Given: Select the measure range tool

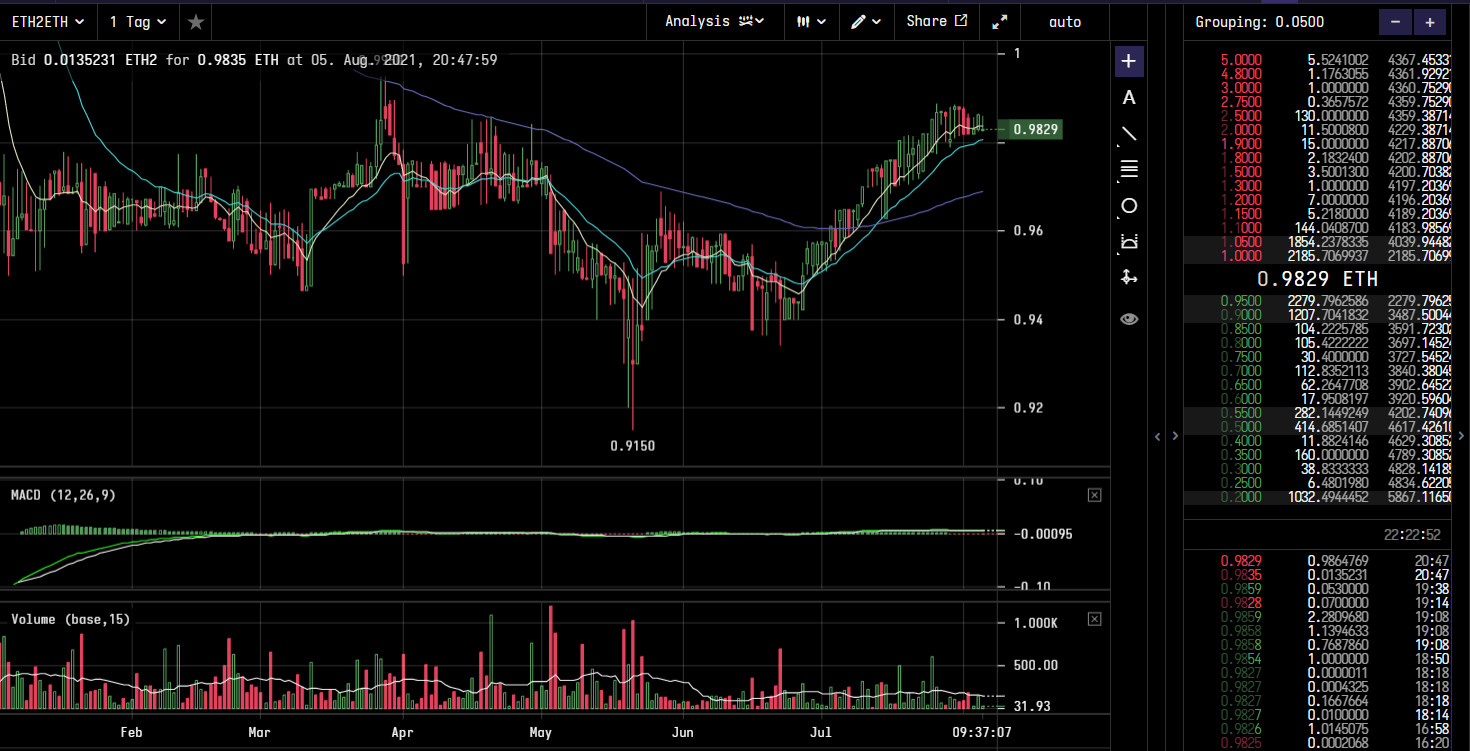Looking at the screenshot, I should coord(1129,241).
